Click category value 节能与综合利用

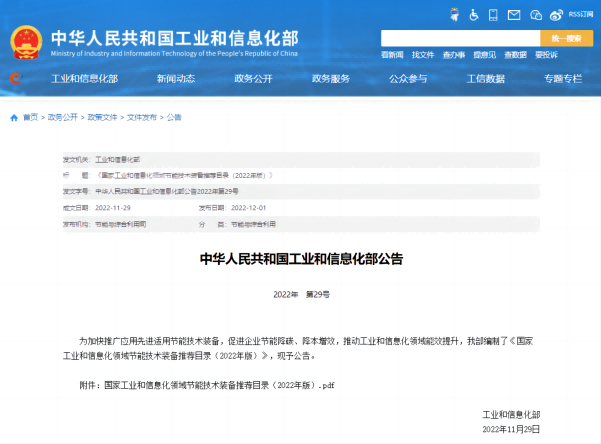[x=253, y=224]
